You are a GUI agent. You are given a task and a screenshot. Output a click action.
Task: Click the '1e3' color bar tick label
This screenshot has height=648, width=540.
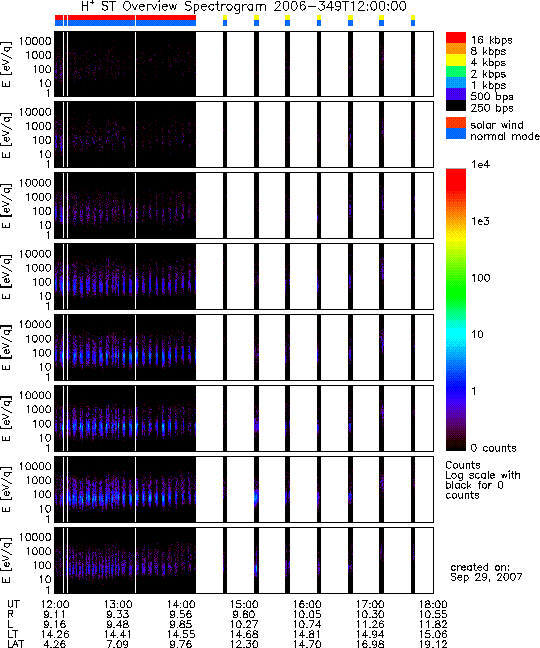480,221
